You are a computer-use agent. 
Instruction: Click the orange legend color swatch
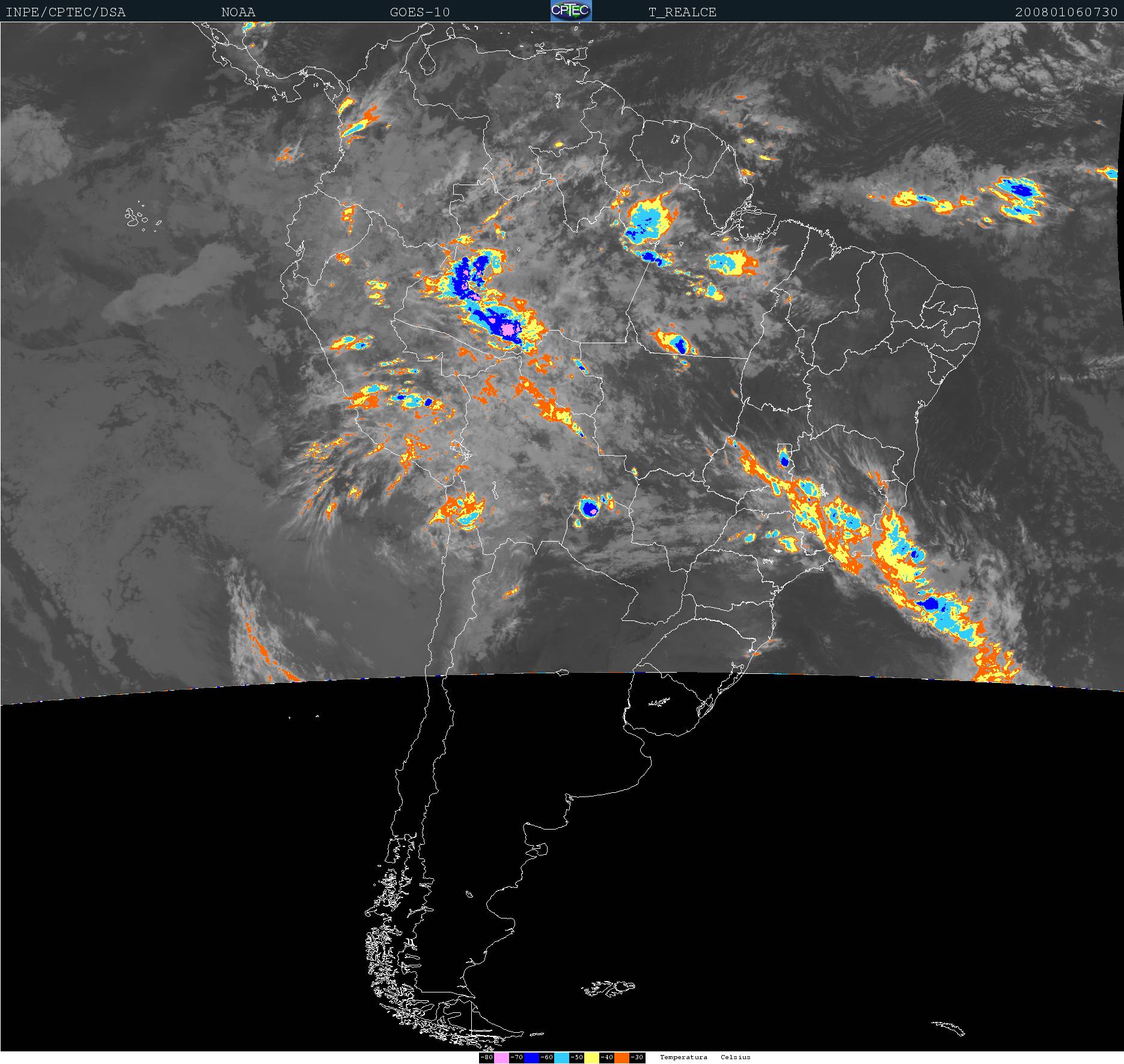622,1057
